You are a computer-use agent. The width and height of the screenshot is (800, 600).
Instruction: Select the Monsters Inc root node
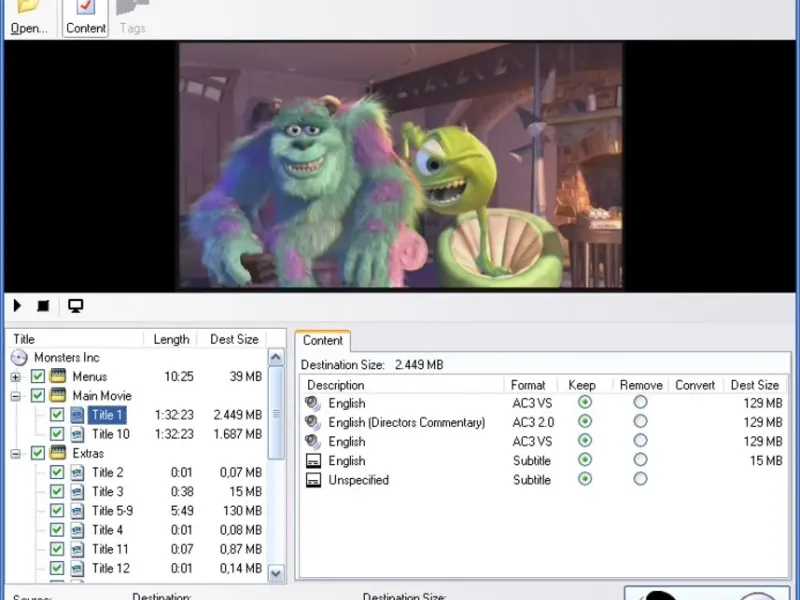click(x=67, y=357)
